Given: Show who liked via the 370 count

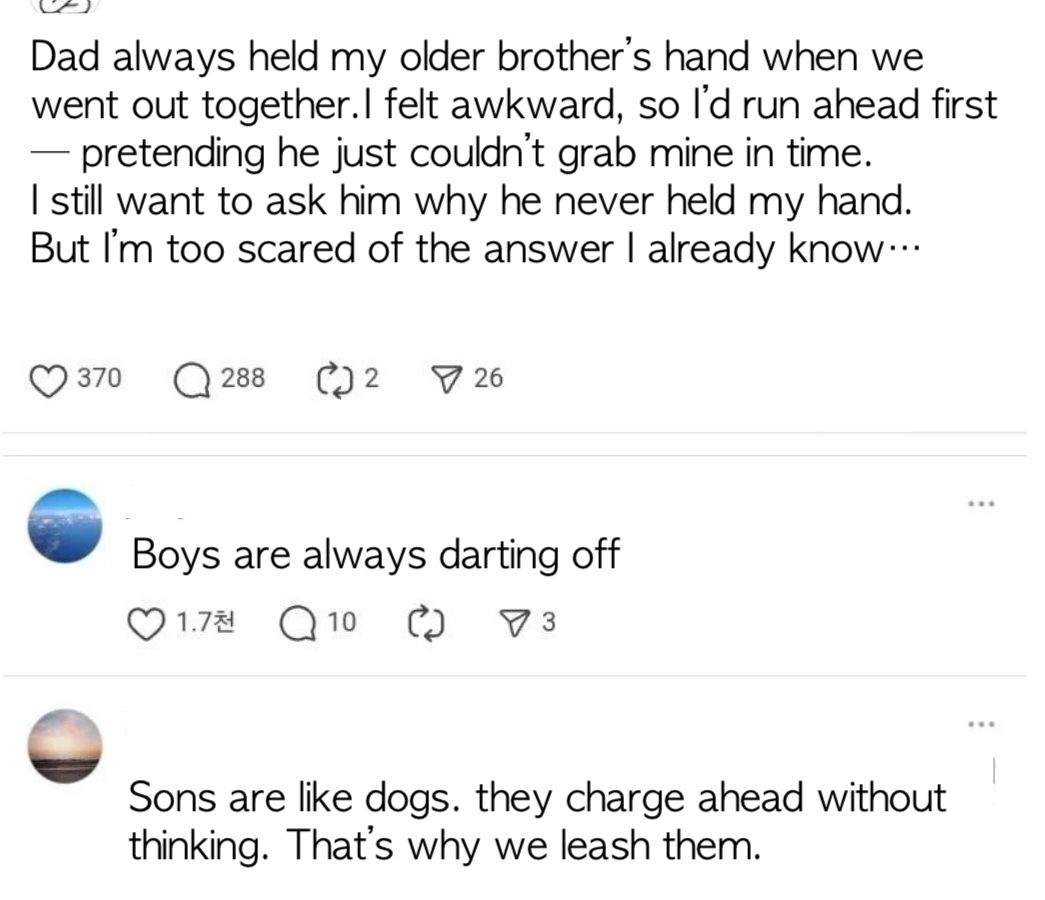Looking at the screenshot, I should [x=101, y=379].
